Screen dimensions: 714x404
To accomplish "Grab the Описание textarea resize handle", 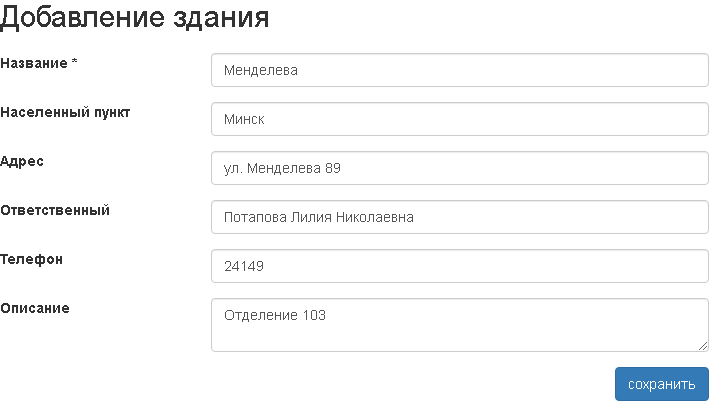I will point(703,346).
